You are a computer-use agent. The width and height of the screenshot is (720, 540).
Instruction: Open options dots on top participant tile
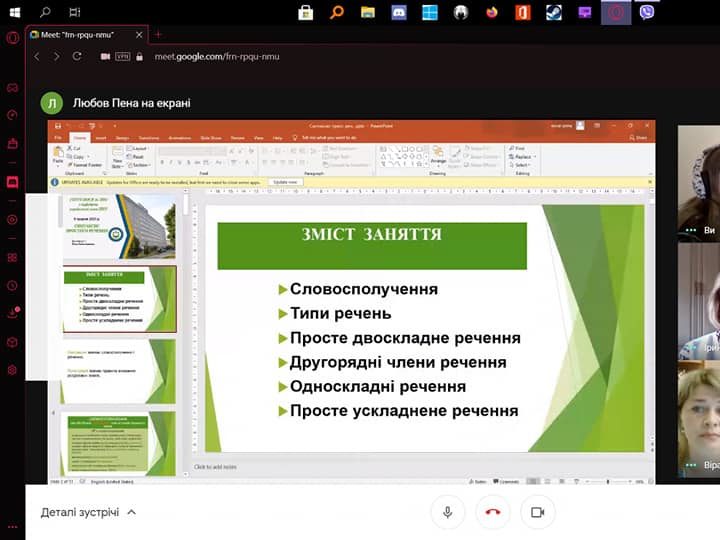click(690, 230)
